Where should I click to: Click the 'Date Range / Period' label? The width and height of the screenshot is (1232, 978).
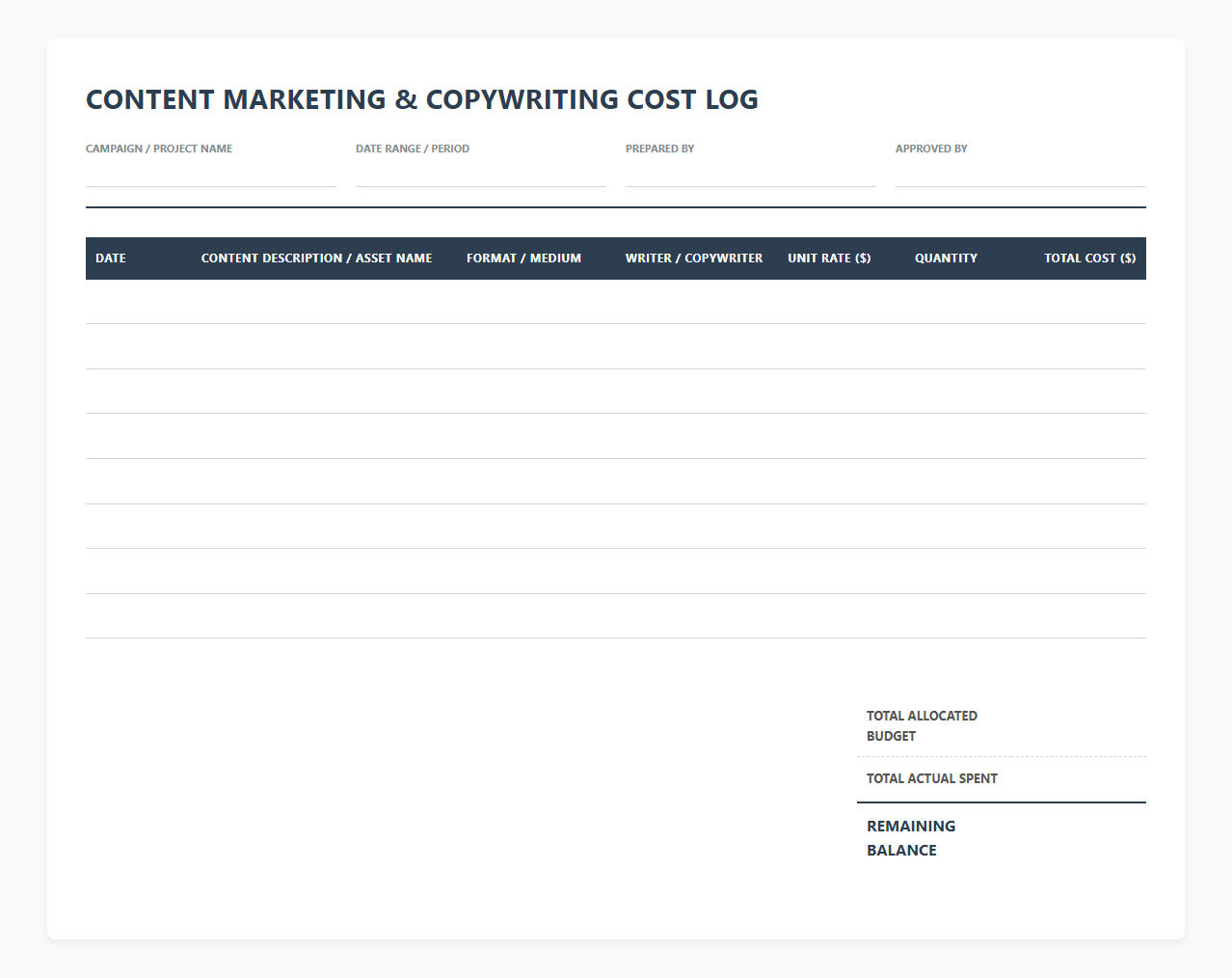pos(413,149)
